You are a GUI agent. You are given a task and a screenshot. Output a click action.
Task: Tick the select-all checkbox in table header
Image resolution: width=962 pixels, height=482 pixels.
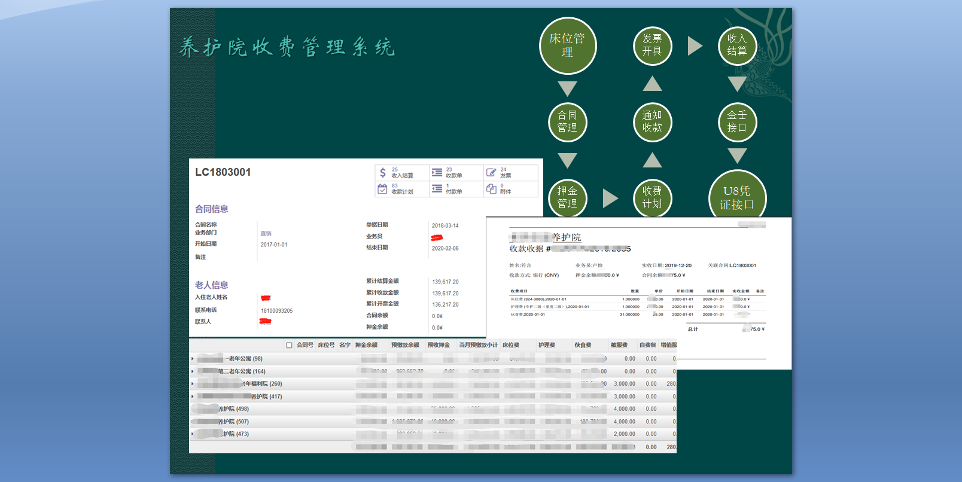(x=289, y=345)
